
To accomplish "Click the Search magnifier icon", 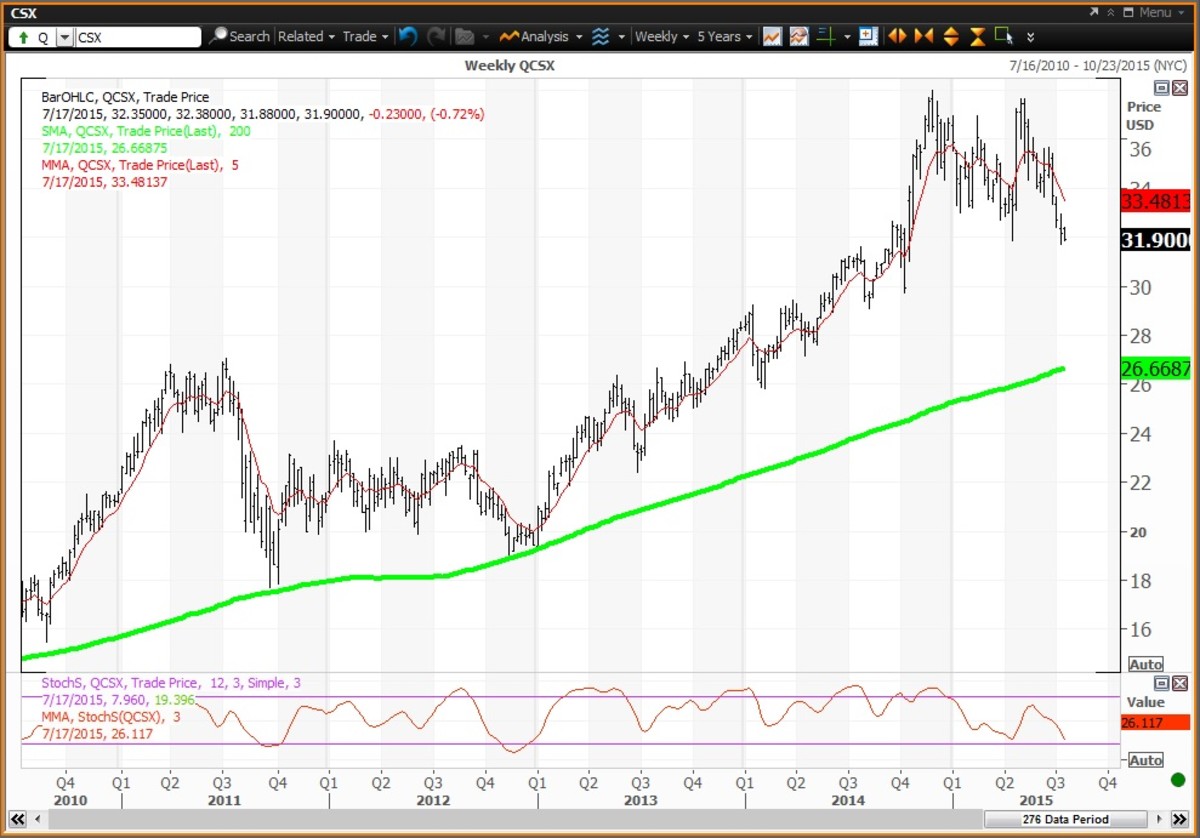I will (x=218, y=36).
